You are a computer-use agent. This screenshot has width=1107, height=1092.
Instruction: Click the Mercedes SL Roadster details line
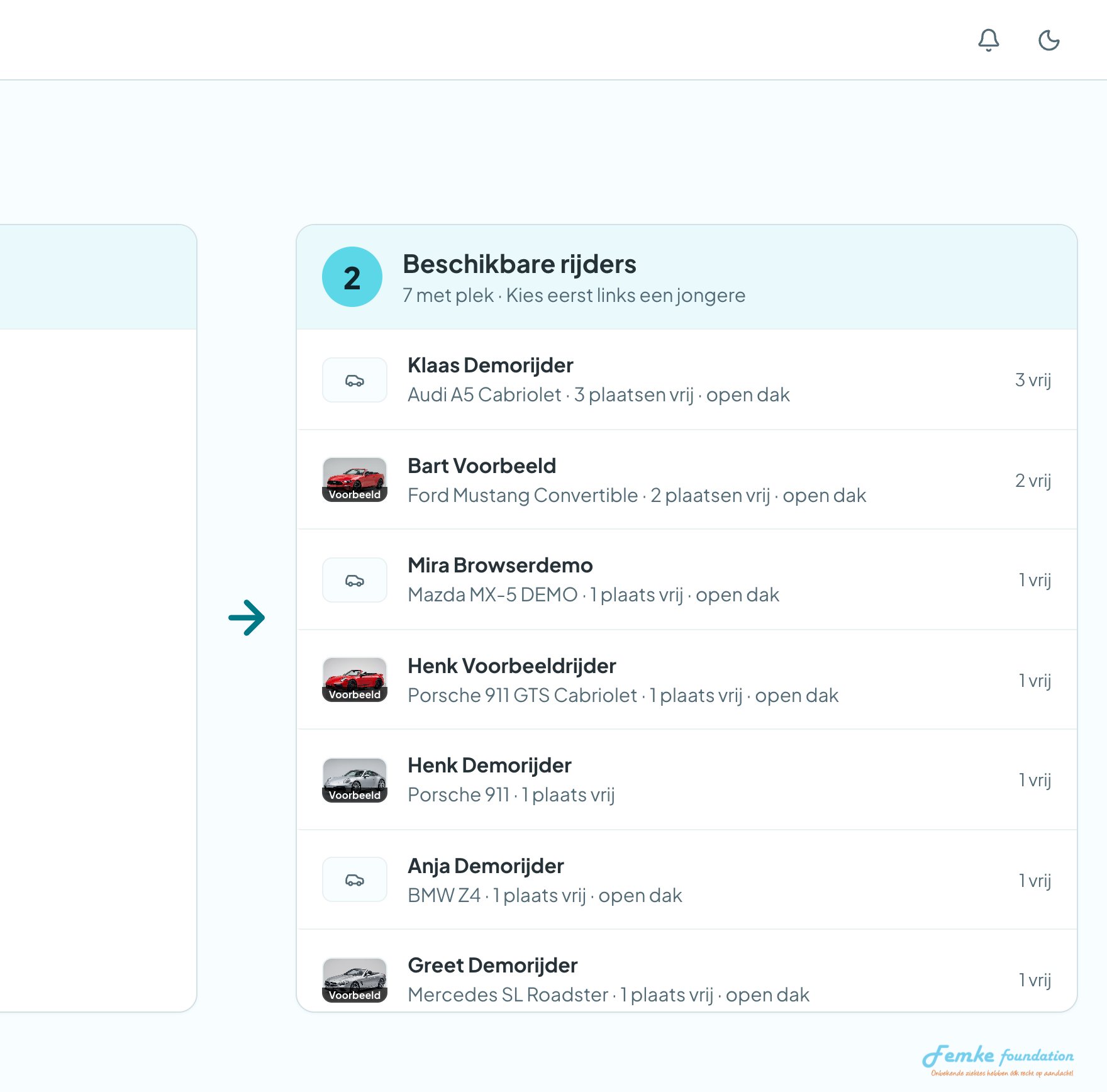tap(609, 994)
